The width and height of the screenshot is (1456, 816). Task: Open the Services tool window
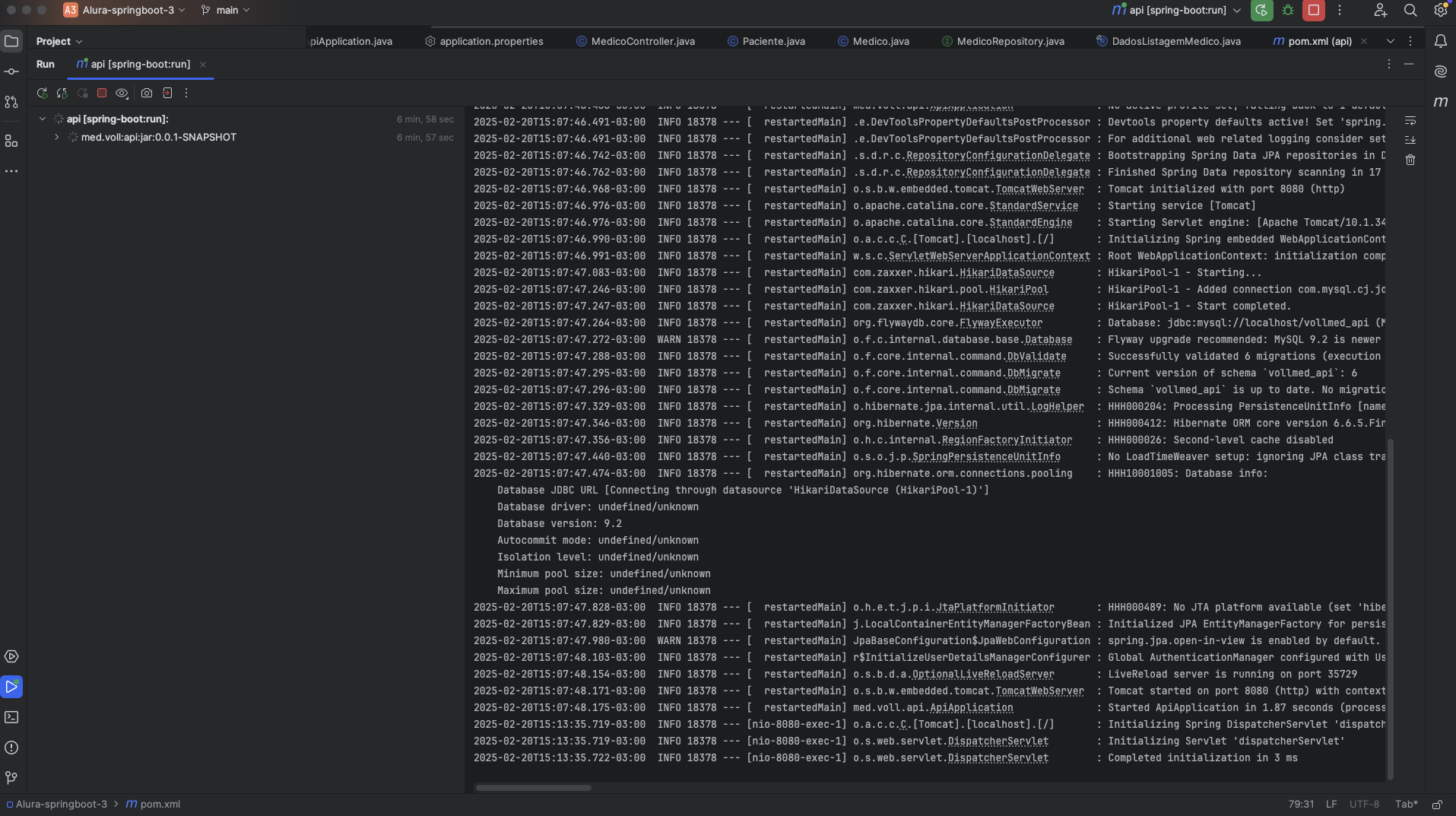tap(11, 656)
